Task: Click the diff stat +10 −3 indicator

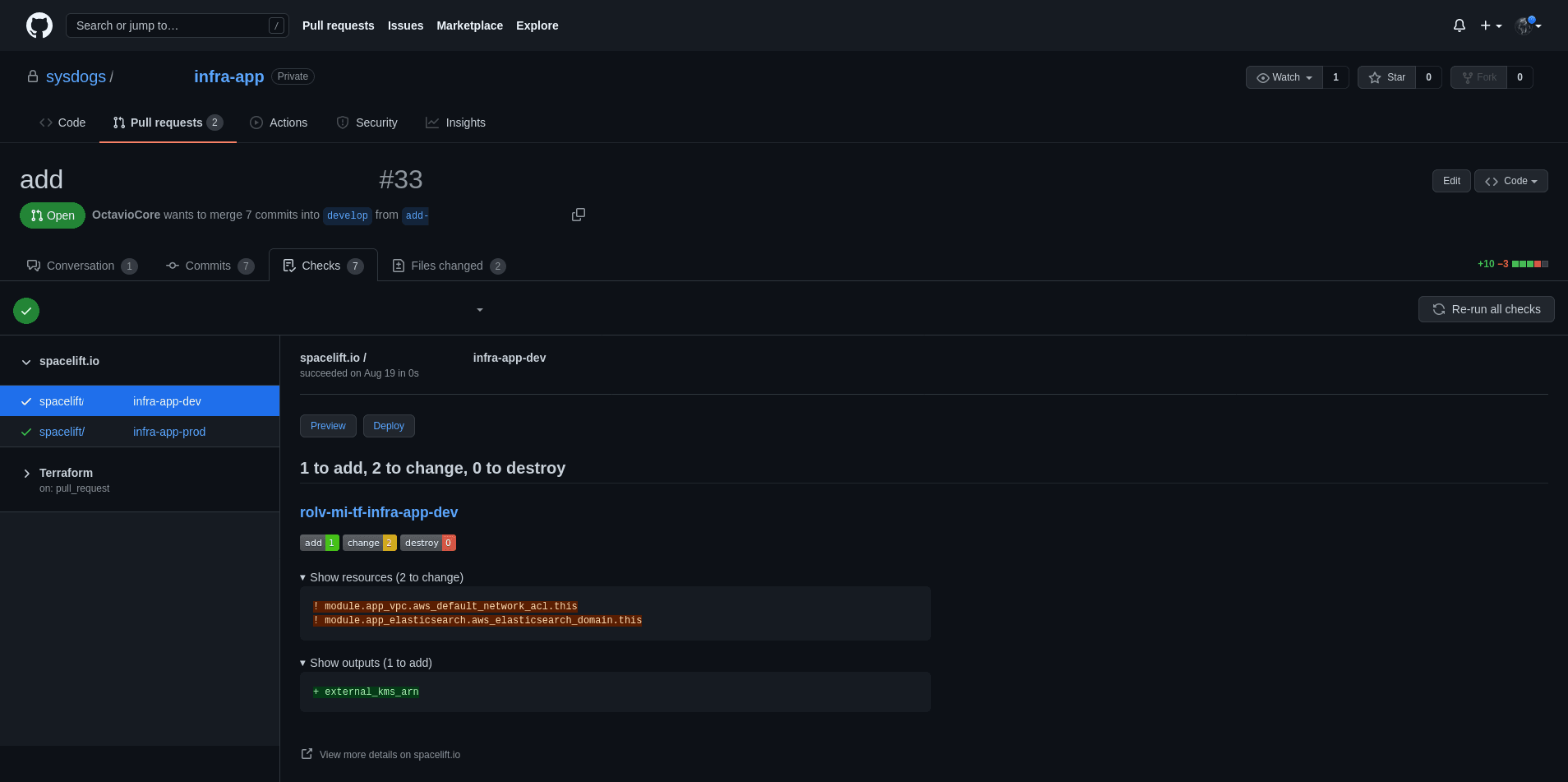Action: (x=1512, y=264)
